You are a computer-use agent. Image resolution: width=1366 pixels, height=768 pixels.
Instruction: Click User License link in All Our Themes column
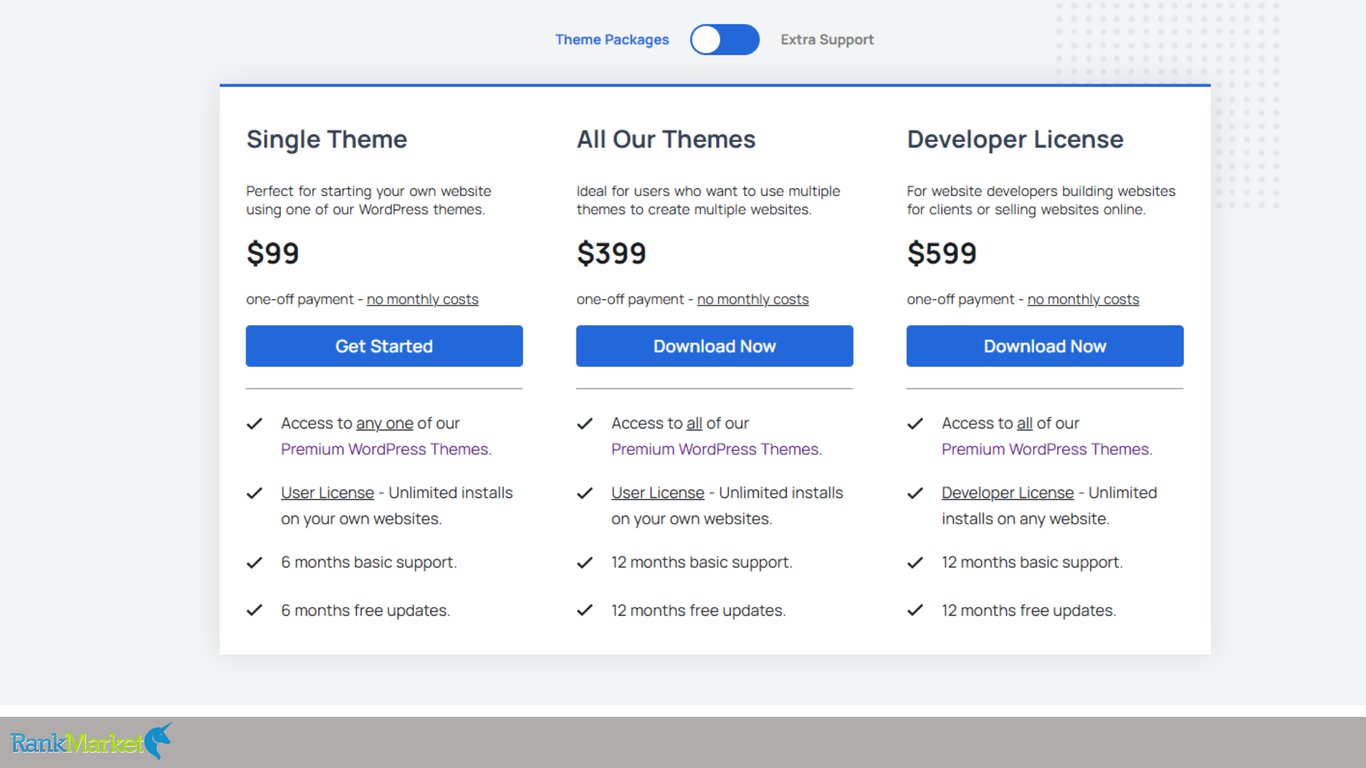[x=658, y=493]
